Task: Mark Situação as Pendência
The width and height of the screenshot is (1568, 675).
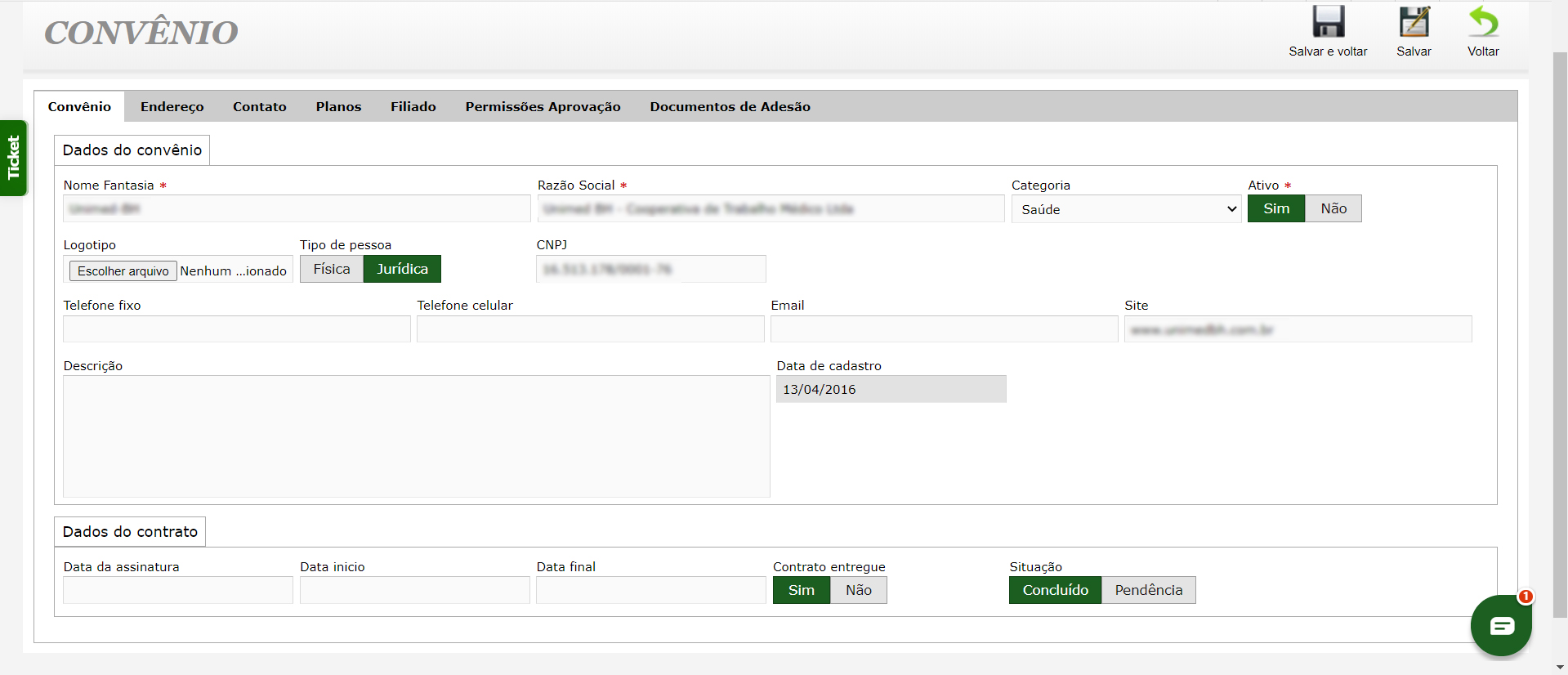Action: click(1148, 591)
